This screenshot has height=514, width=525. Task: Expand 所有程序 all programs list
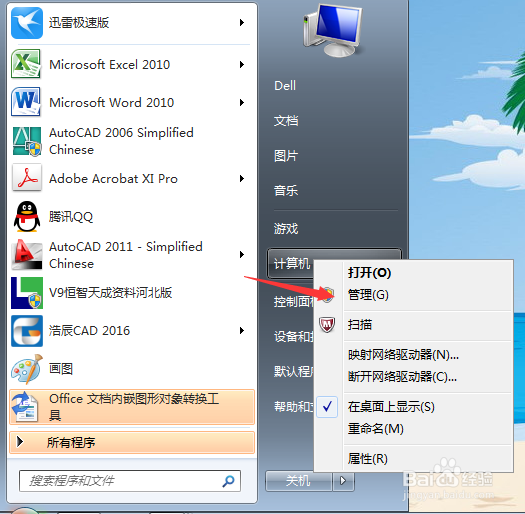coord(132,442)
